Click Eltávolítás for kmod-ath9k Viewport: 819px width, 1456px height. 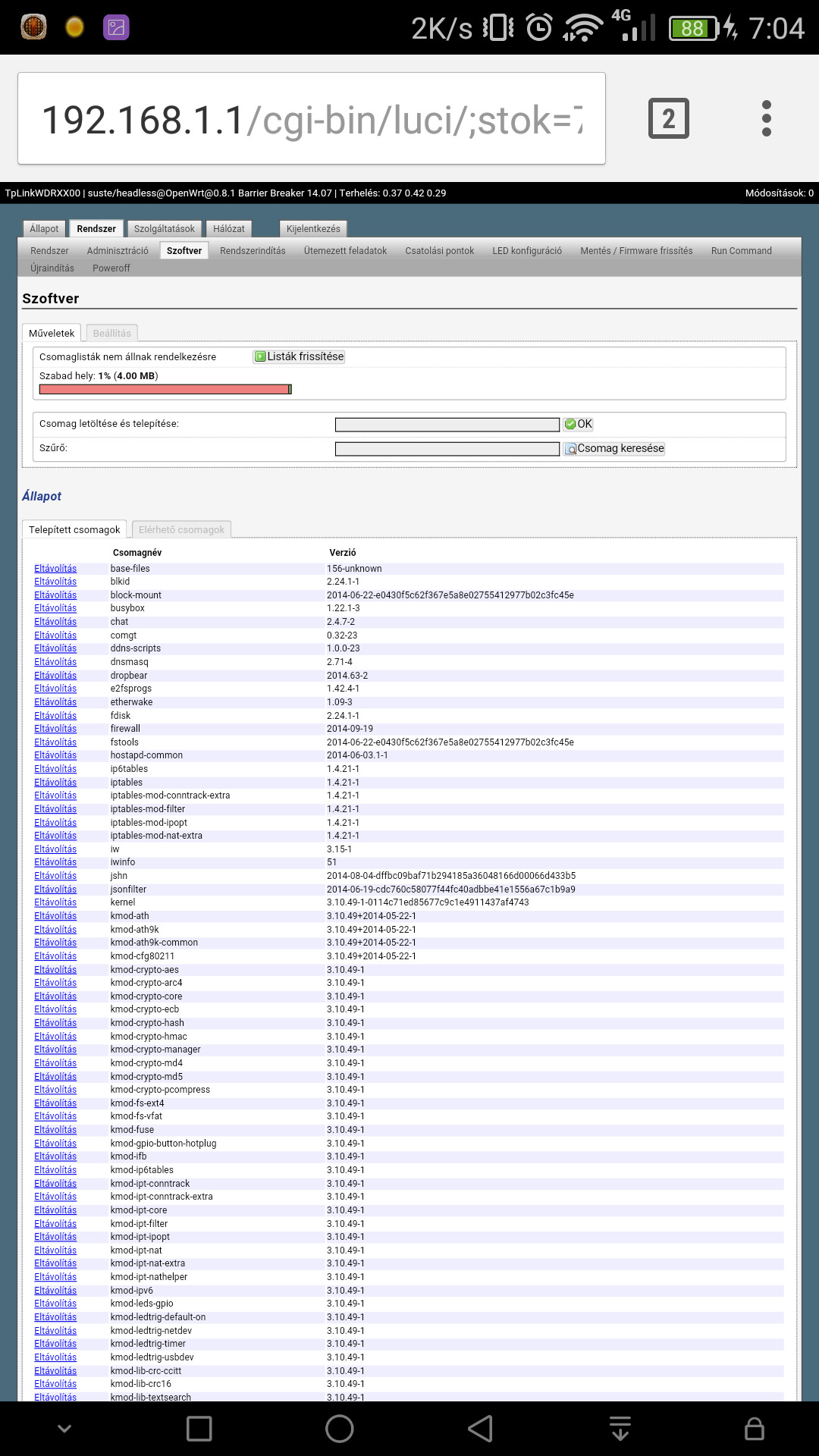55,930
